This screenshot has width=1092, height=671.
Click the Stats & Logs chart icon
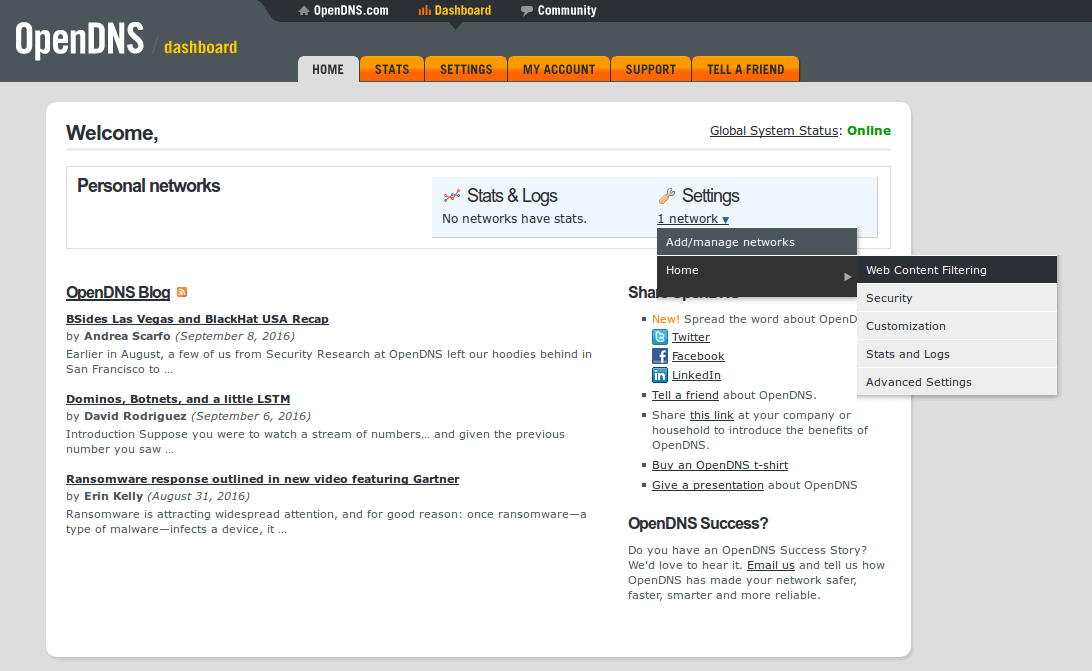click(451, 196)
